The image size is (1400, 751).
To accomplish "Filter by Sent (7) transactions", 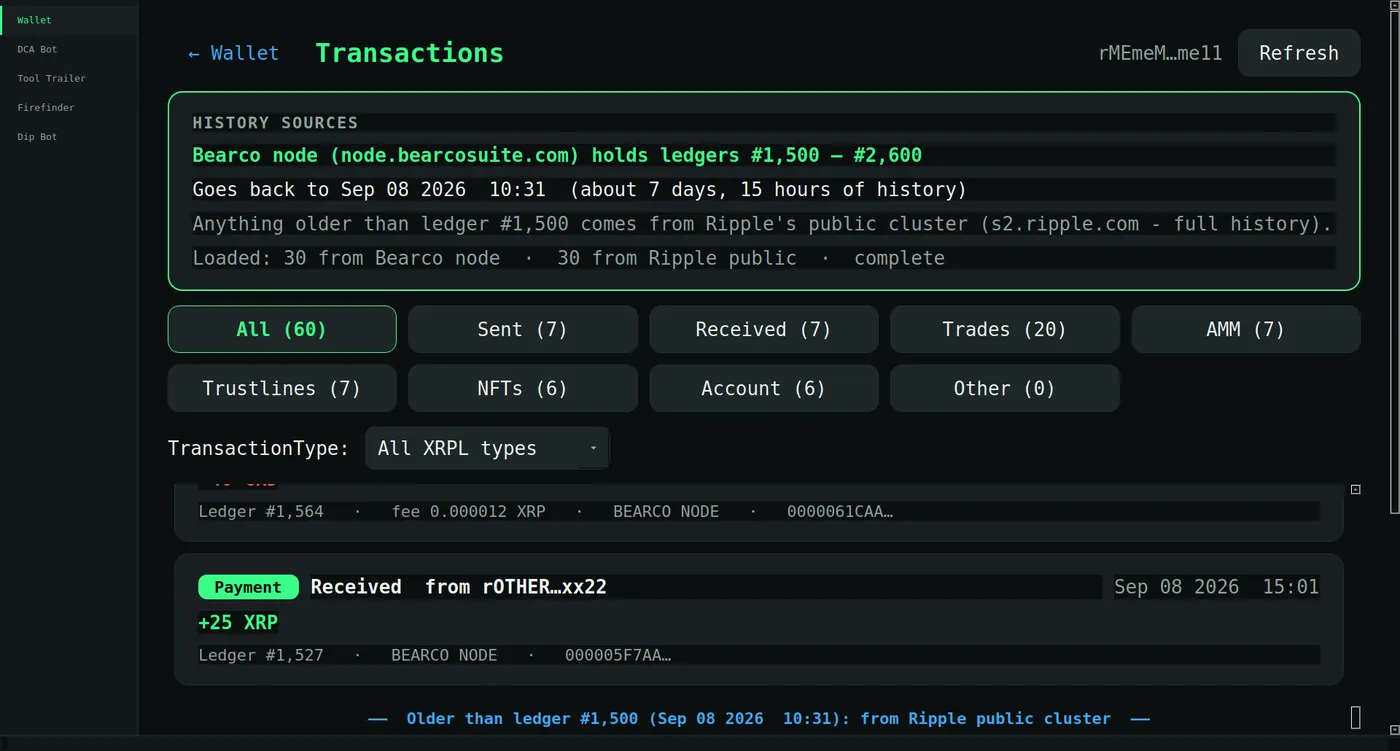I will tap(523, 329).
